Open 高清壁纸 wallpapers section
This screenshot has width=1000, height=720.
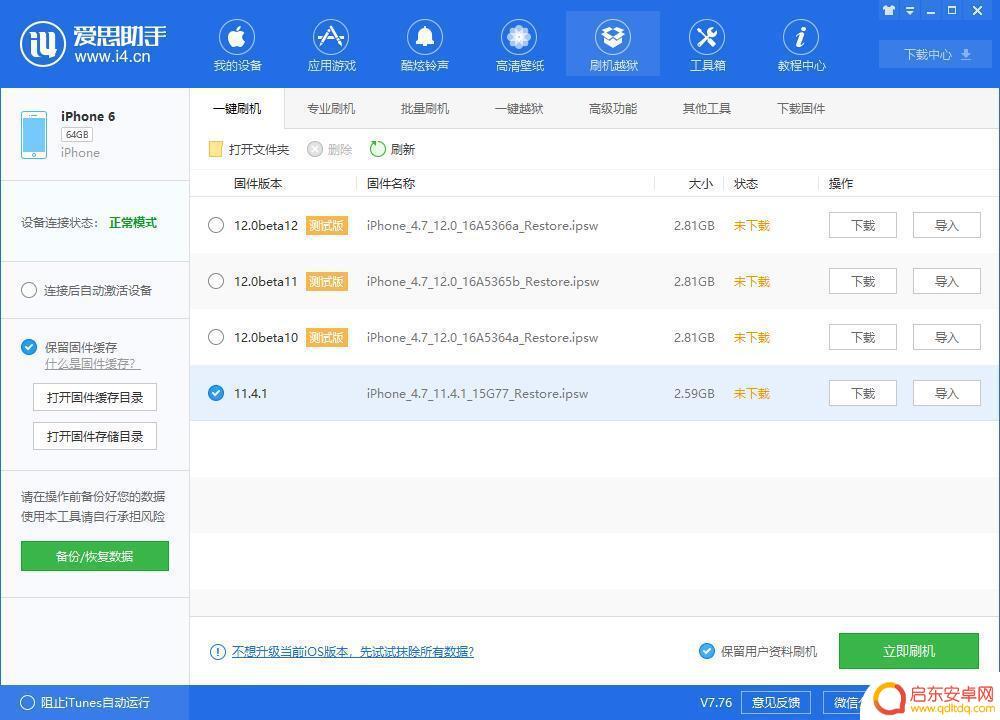point(519,45)
